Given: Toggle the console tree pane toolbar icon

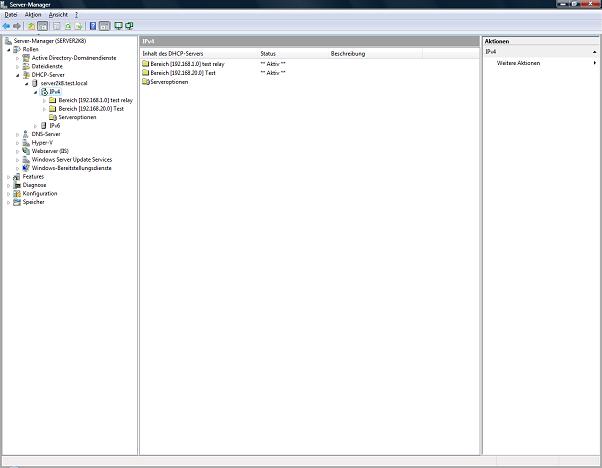Looking at the screenshot, I should 43,26.
